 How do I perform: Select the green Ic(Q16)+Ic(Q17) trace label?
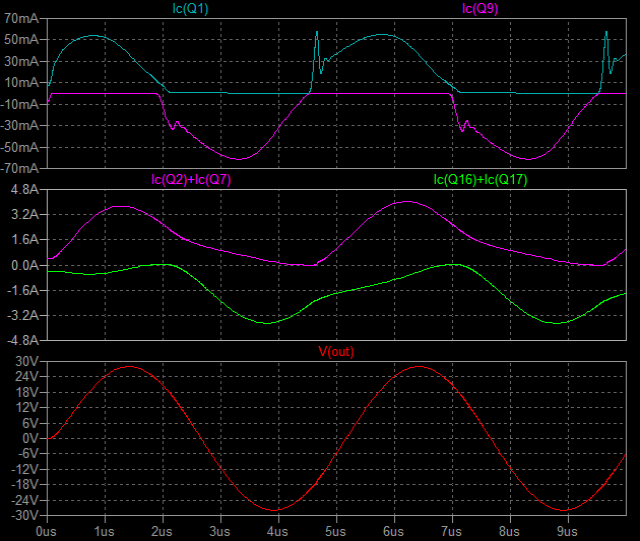[481, 180]
